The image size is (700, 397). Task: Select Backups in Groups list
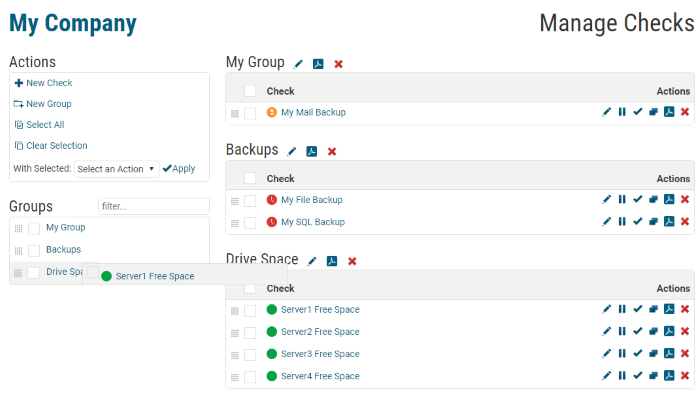(63, 249)
